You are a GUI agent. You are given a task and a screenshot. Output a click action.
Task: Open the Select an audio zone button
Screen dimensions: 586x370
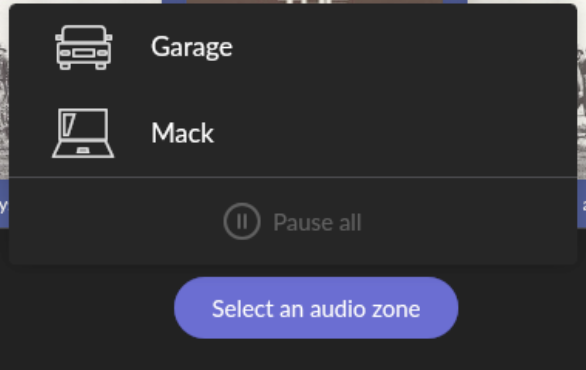[x=316, y=308]
